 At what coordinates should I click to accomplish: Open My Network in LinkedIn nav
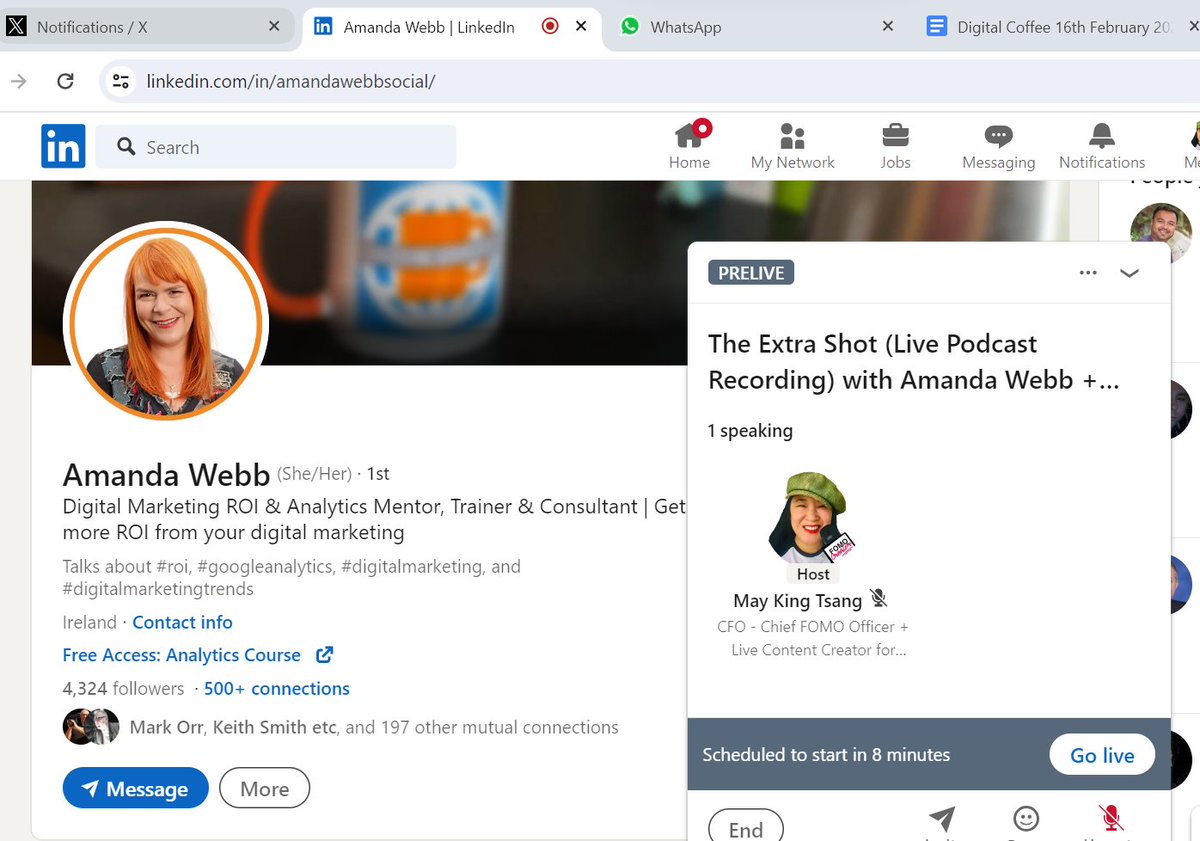point(792,146)
